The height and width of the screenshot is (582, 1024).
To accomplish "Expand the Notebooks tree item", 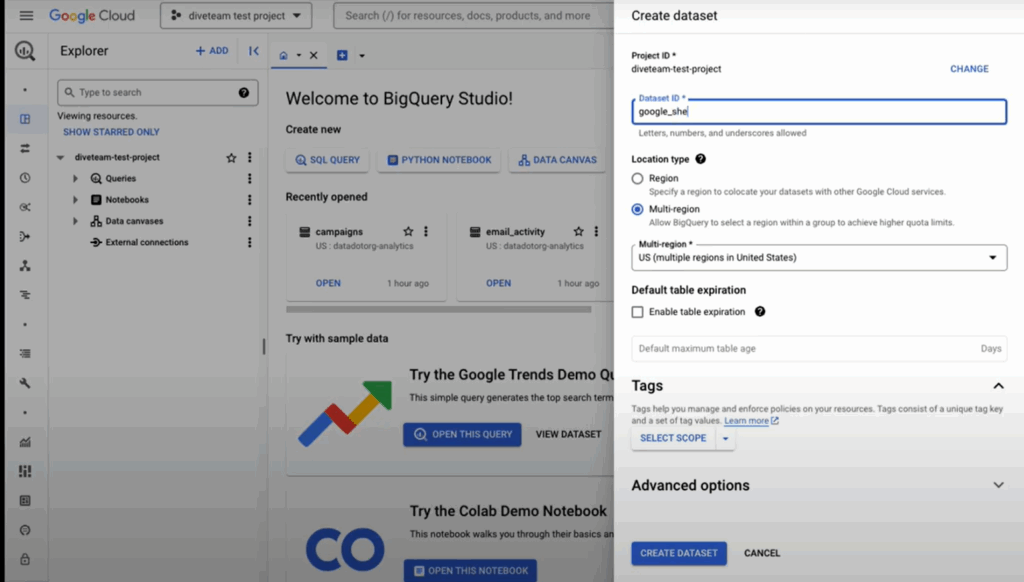I will tap(75, 200).
